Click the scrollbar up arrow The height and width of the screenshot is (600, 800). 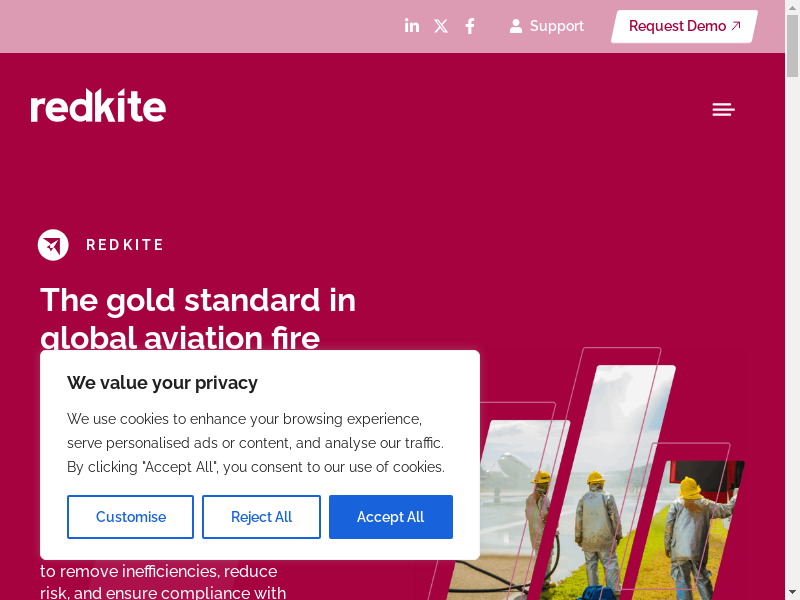[x=792, y=7]
